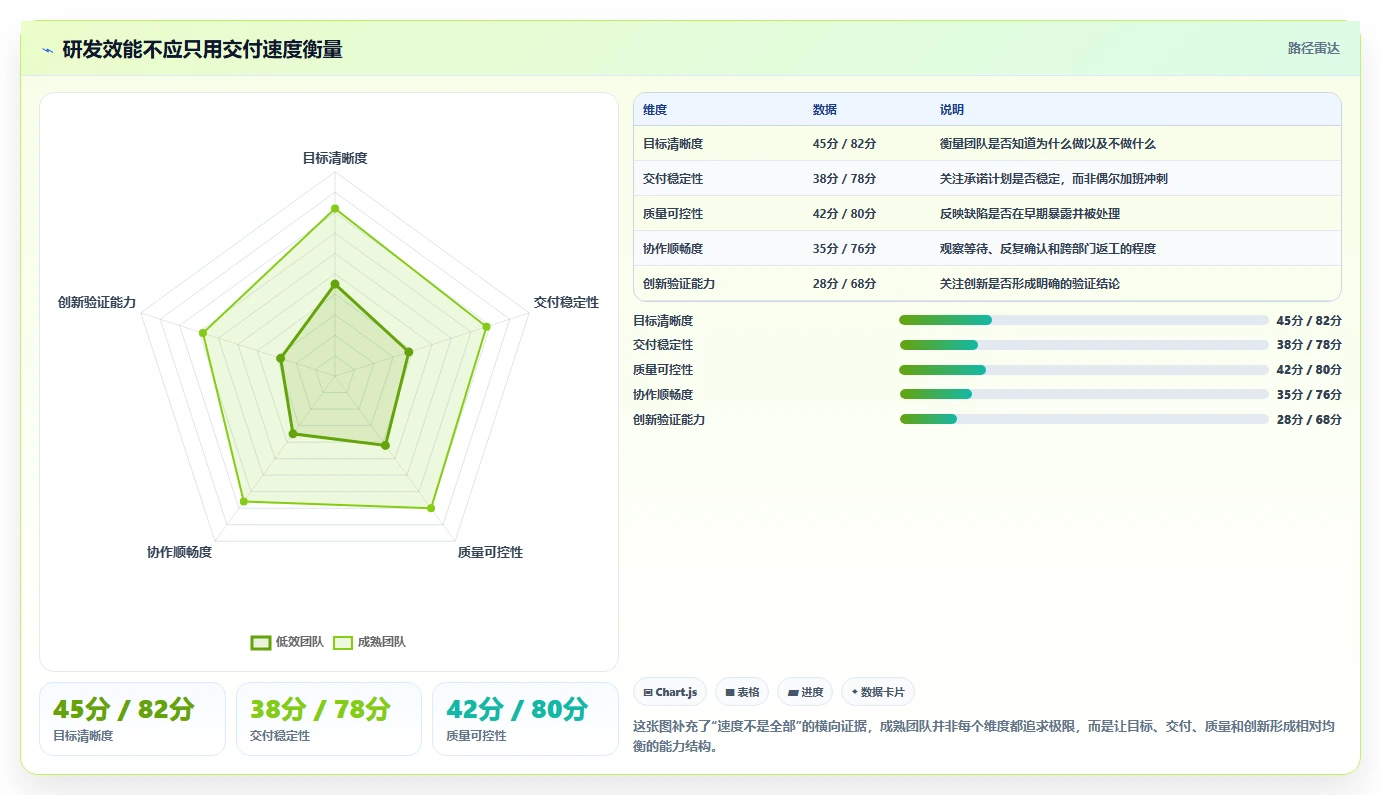
Task: Click the 创新验证能力 progress bar
Action: coord(1084,420)
